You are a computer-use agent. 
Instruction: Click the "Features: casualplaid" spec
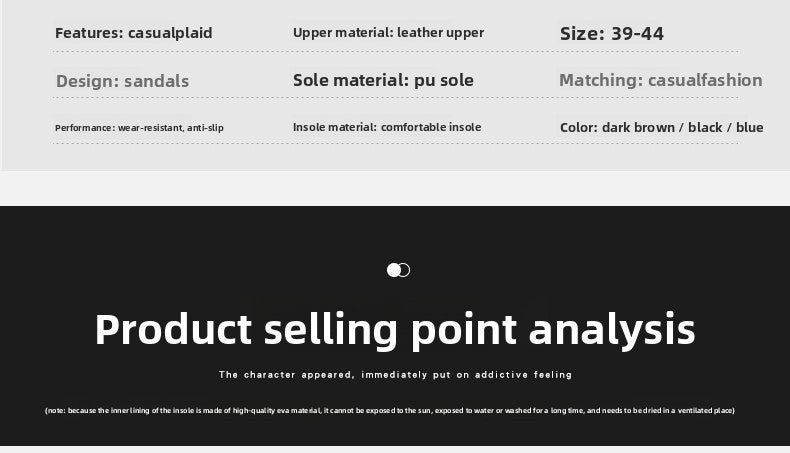[133, 33]
